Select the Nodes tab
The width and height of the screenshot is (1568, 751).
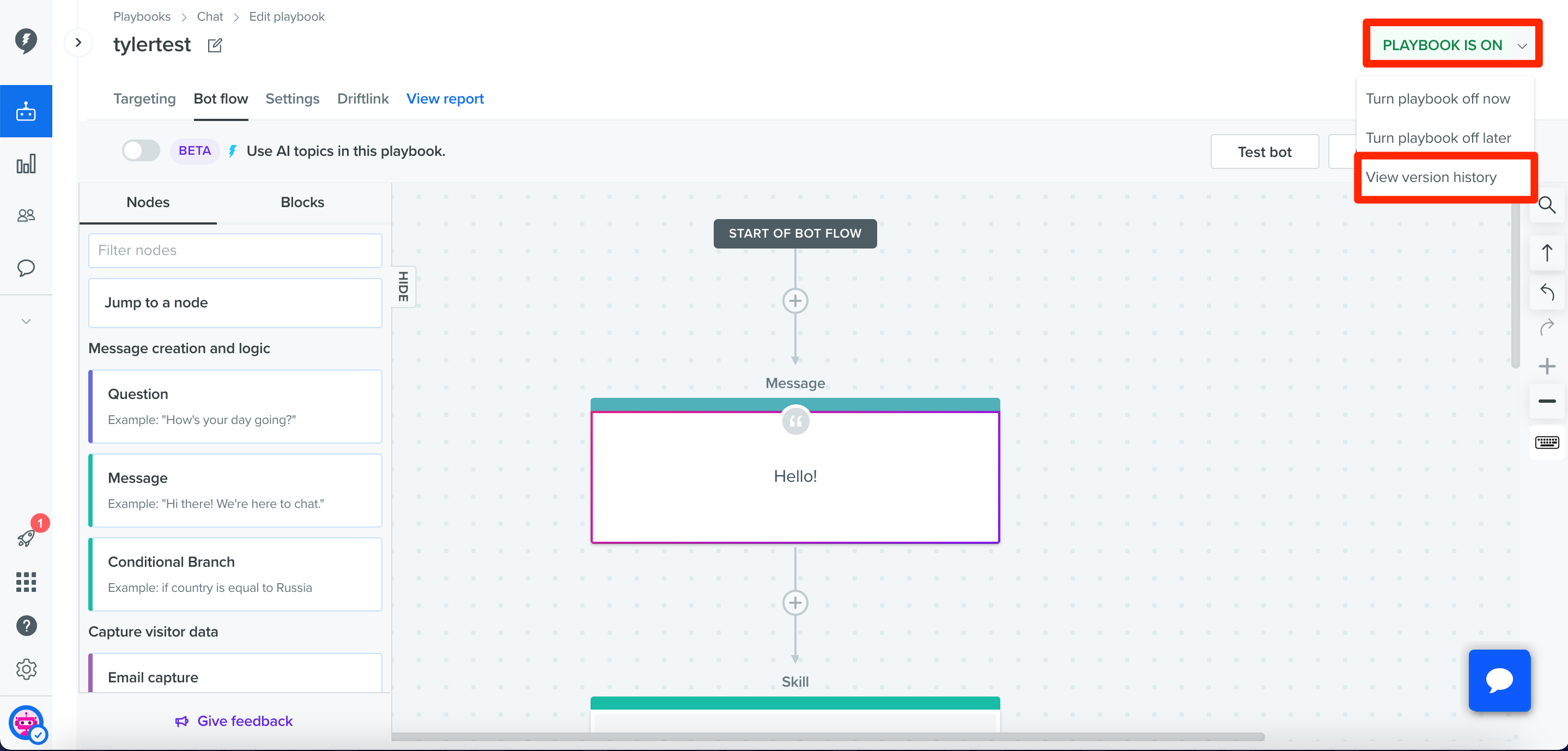click(x=148, y=202)
